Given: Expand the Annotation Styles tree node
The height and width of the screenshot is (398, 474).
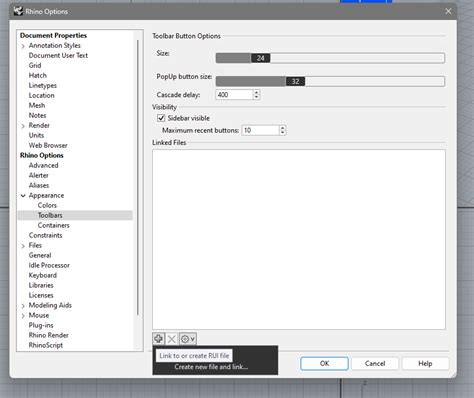Looking at the screenshot, I should (23, 46).
